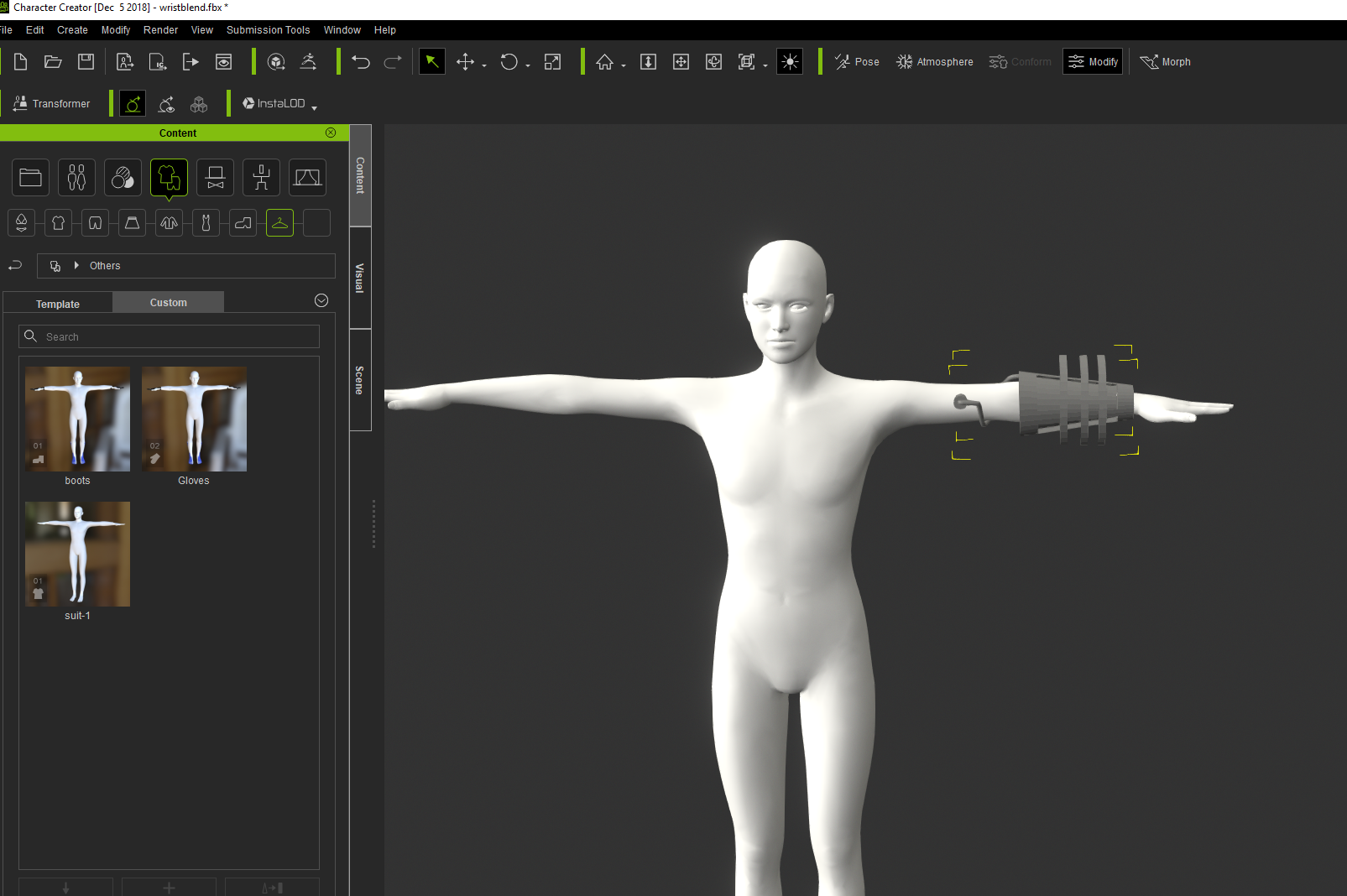Open the Morph panel
Image resolution: width=1347 pixels, height=896 pixels.
tap(1165, 61)
